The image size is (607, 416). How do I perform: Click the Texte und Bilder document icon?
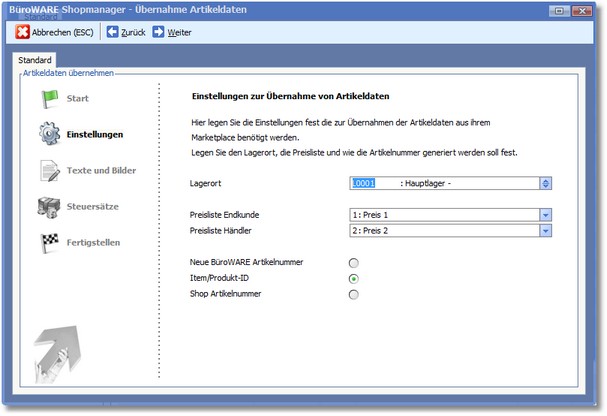click(49, 170)
